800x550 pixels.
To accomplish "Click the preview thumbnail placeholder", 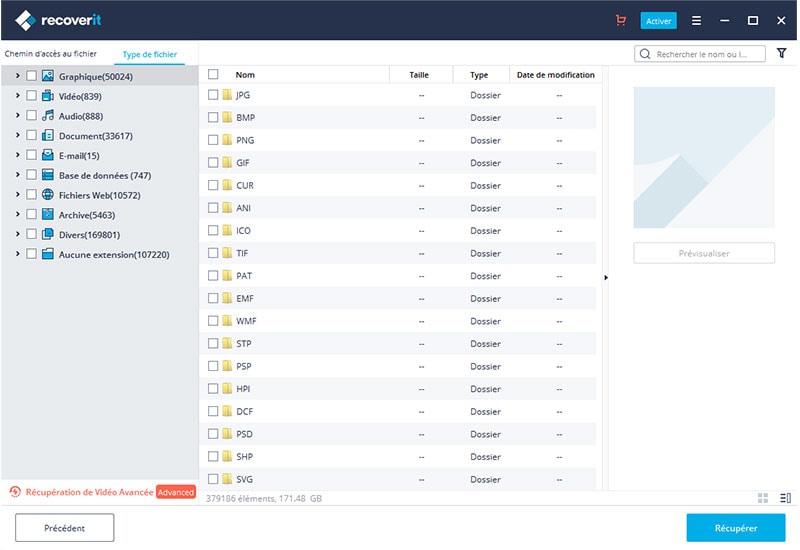I will click(x=704, y=157).
